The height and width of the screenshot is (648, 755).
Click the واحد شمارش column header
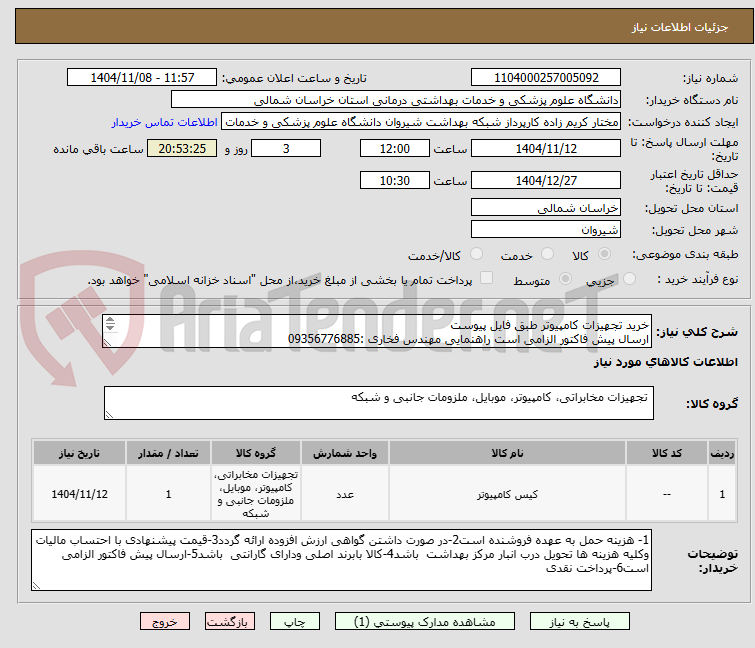point(345,453)
